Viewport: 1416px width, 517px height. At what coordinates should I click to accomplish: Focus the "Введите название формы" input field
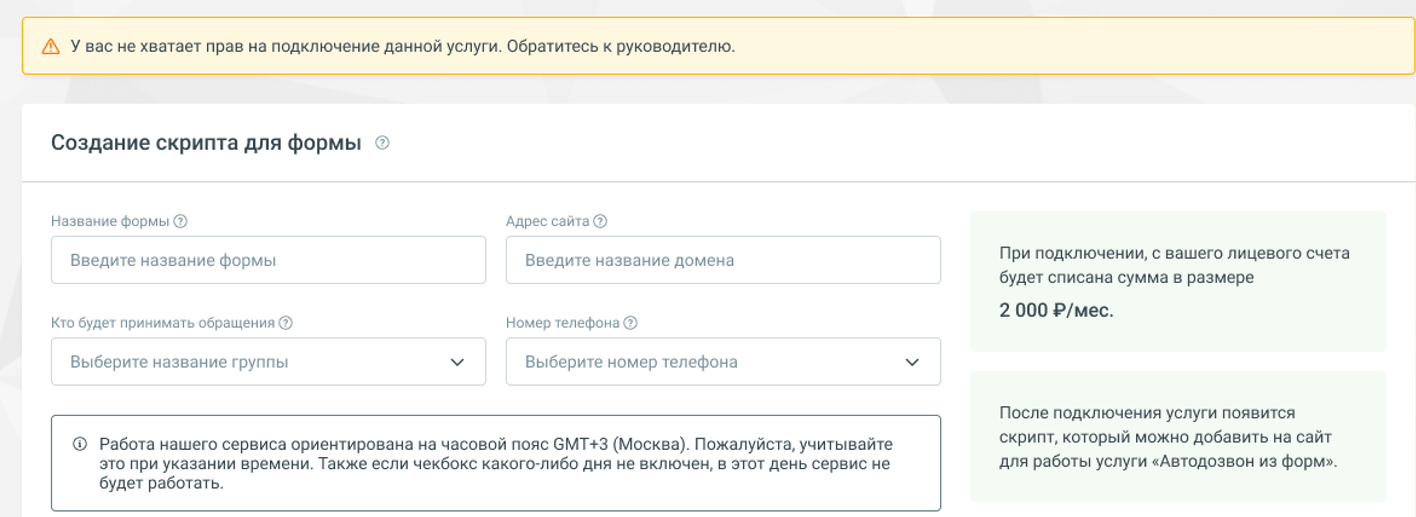(268, 260)
